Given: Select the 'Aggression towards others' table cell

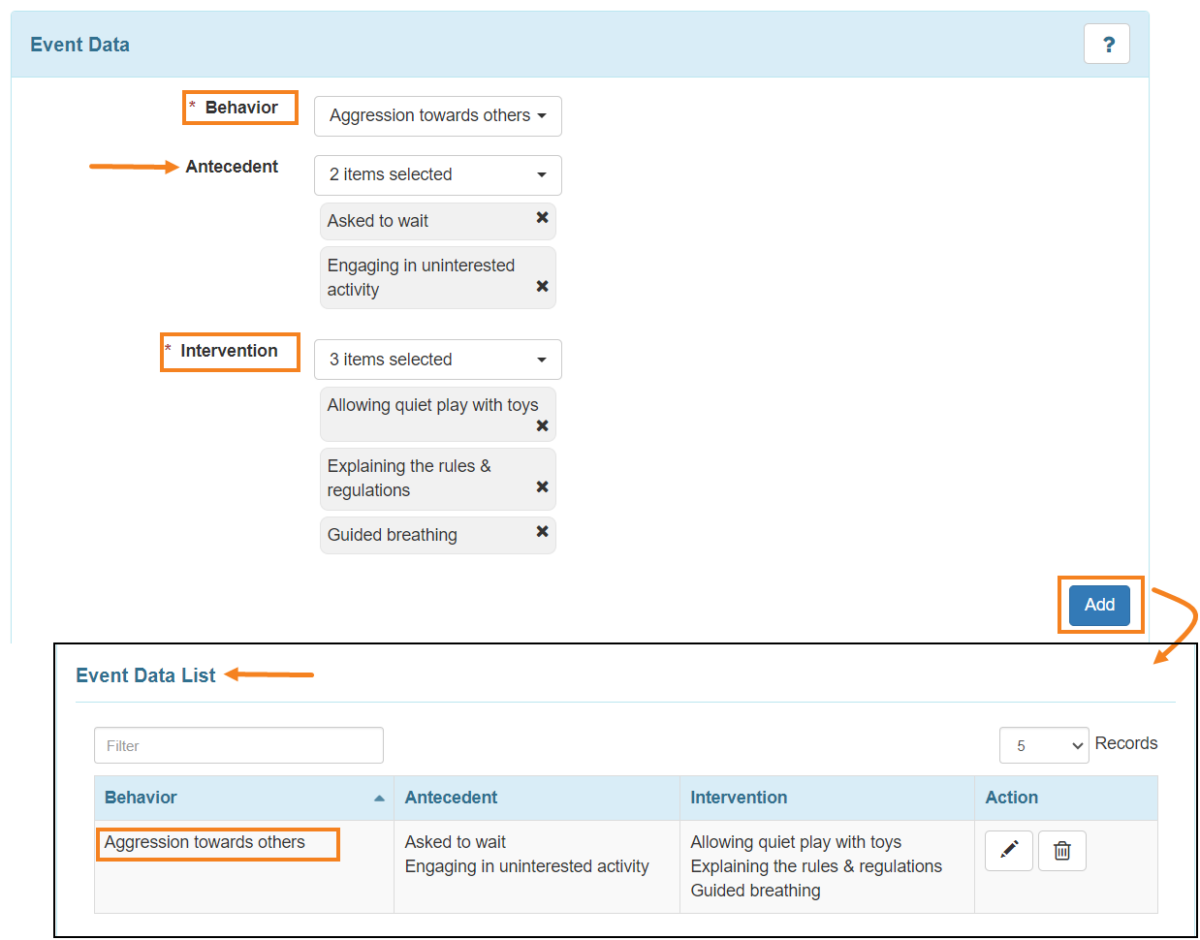Looking at the screenshot, I should 205,843.
